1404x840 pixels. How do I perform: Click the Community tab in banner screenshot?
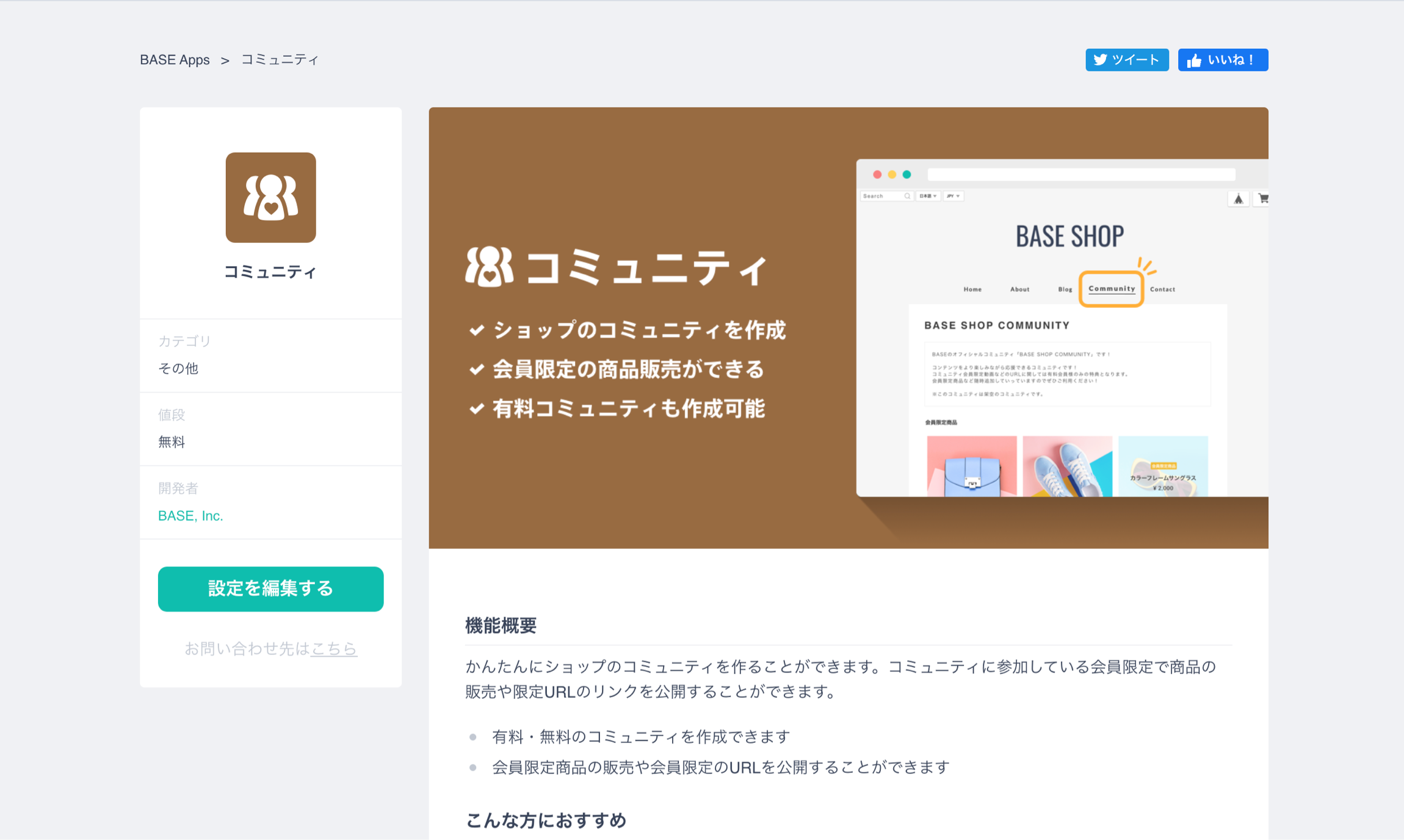(1112, 289)
